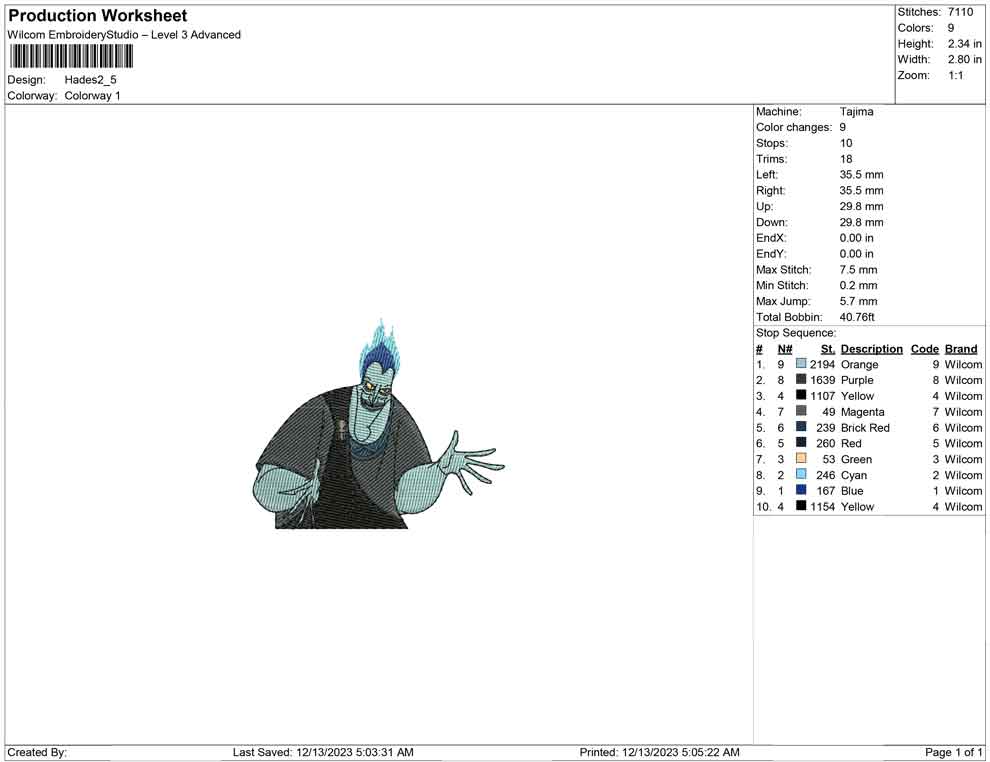Click the Orange thread color swatch
Viewport: 990px width, 762px height.
pyautogui.click(x=801, y=364)
